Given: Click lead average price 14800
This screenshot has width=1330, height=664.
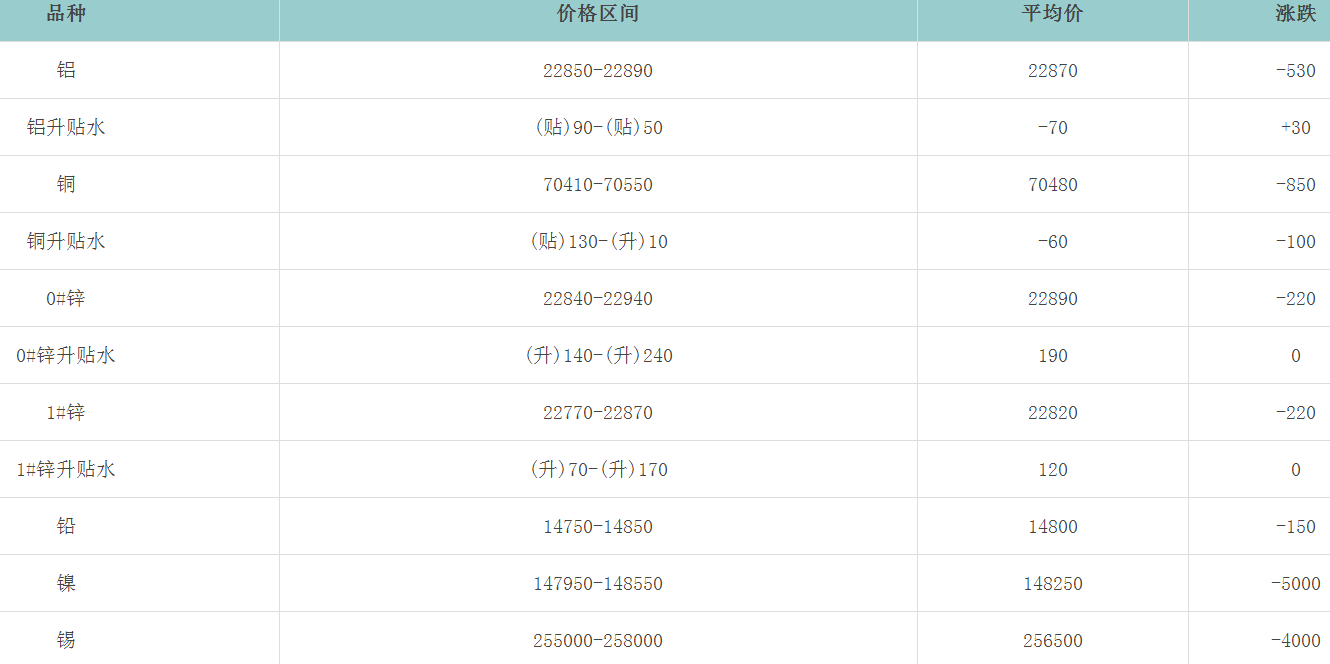Looking at the screenshot, I should [x=1052, y=527].
